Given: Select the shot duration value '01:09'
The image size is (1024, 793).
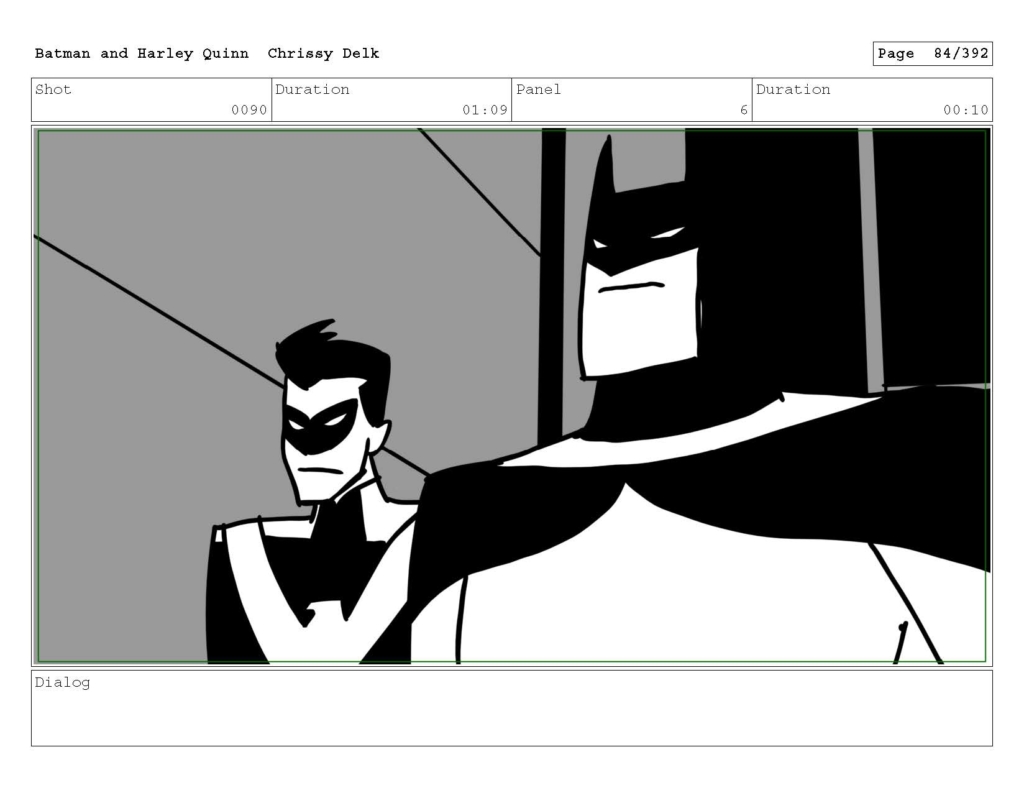Looking at the screenshot, I should click(x=485, y=110).
